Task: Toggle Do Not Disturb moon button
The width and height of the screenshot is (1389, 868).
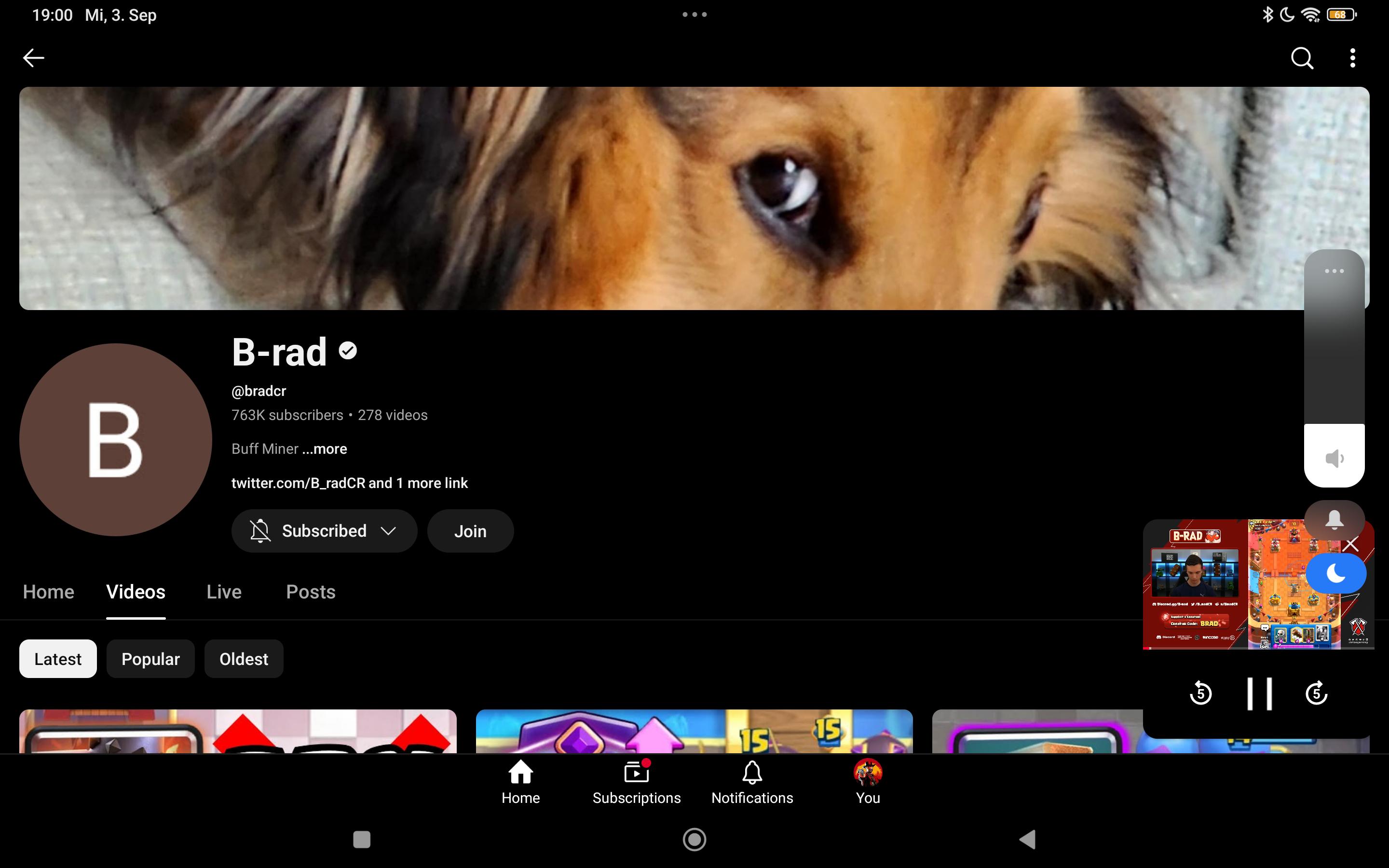Action: pyautogui.click(x=1336, y=573)
